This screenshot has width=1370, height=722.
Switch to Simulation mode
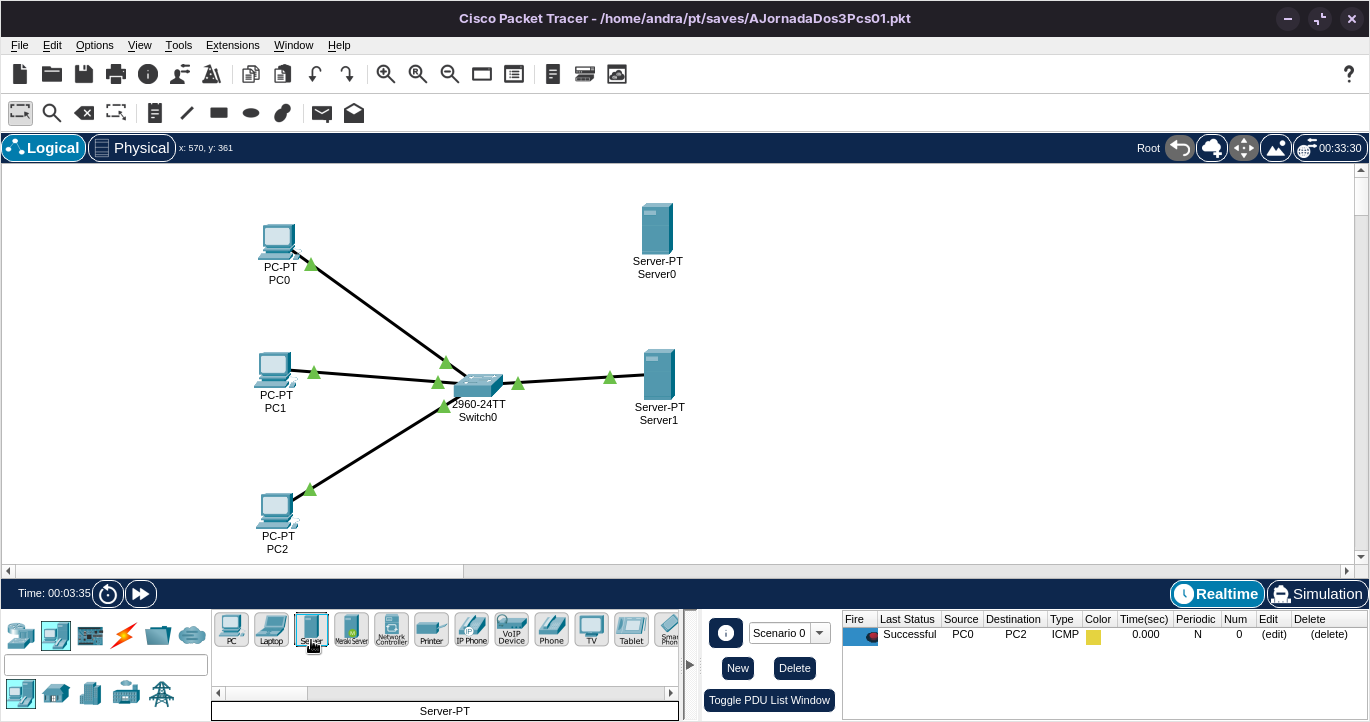point(1316,594)
